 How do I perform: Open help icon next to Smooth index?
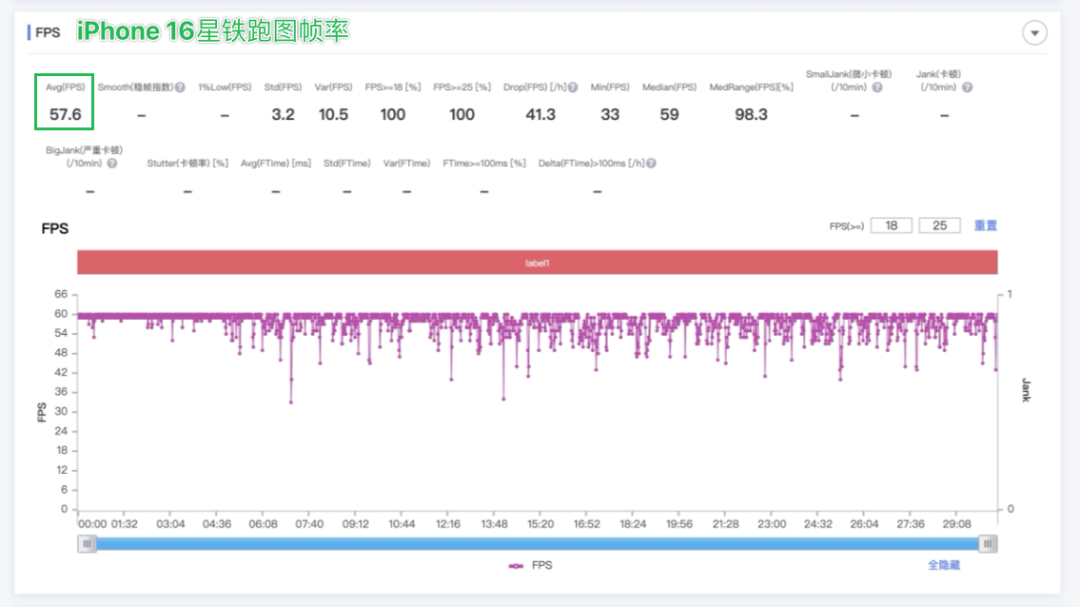(180, 88)
